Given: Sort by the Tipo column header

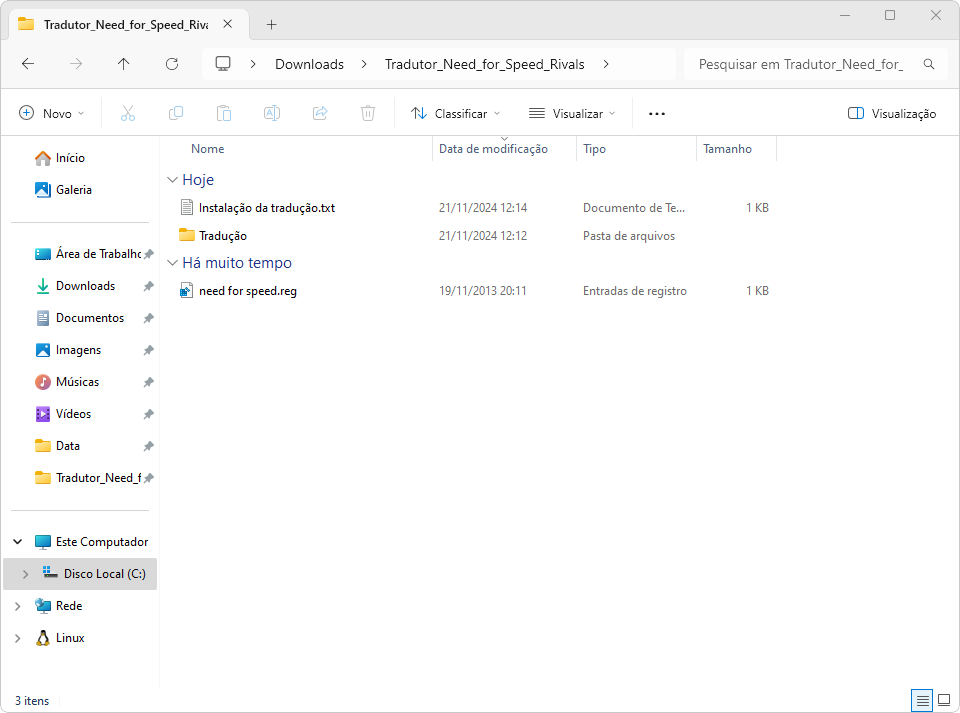Looking at the screenshot, I should (594, 149).
